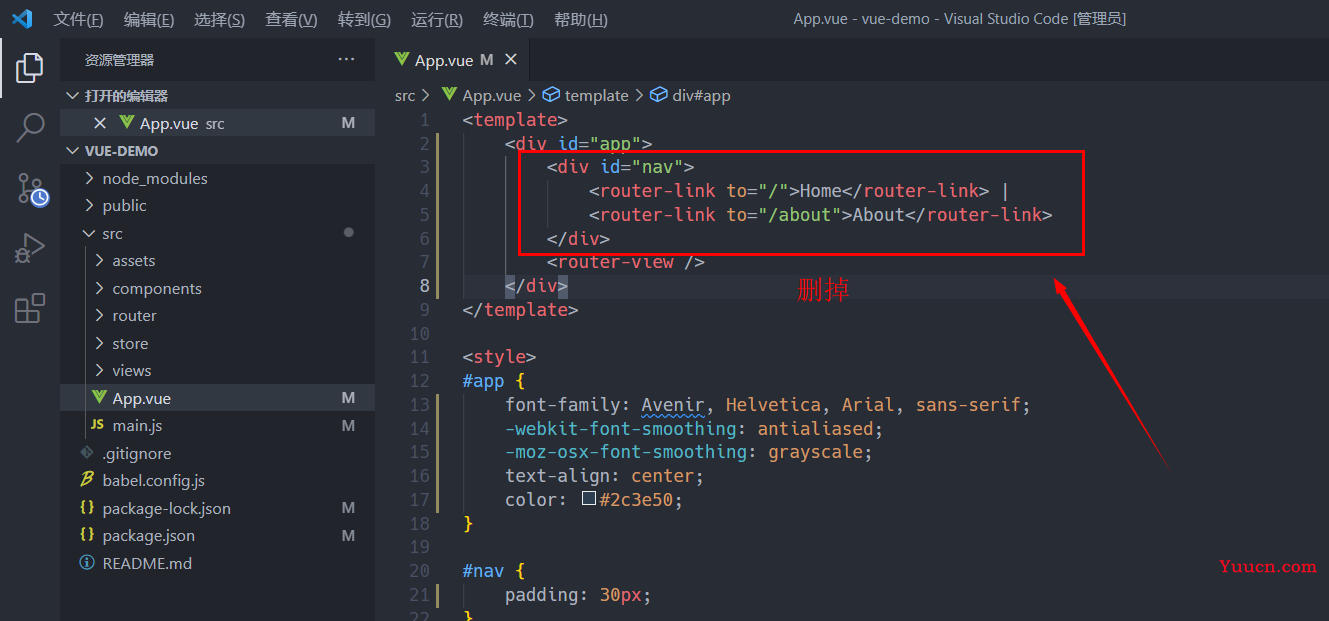Open the .gitignore file
Screen dimensions: 1329x621
217,453
